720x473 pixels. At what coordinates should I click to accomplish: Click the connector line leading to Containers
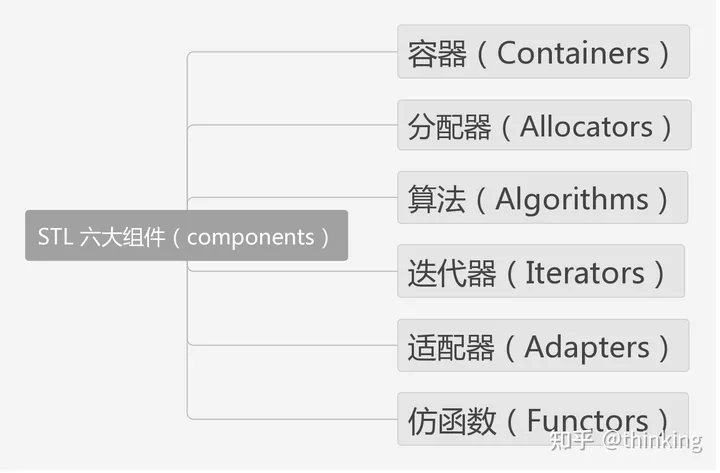[300, 52]
